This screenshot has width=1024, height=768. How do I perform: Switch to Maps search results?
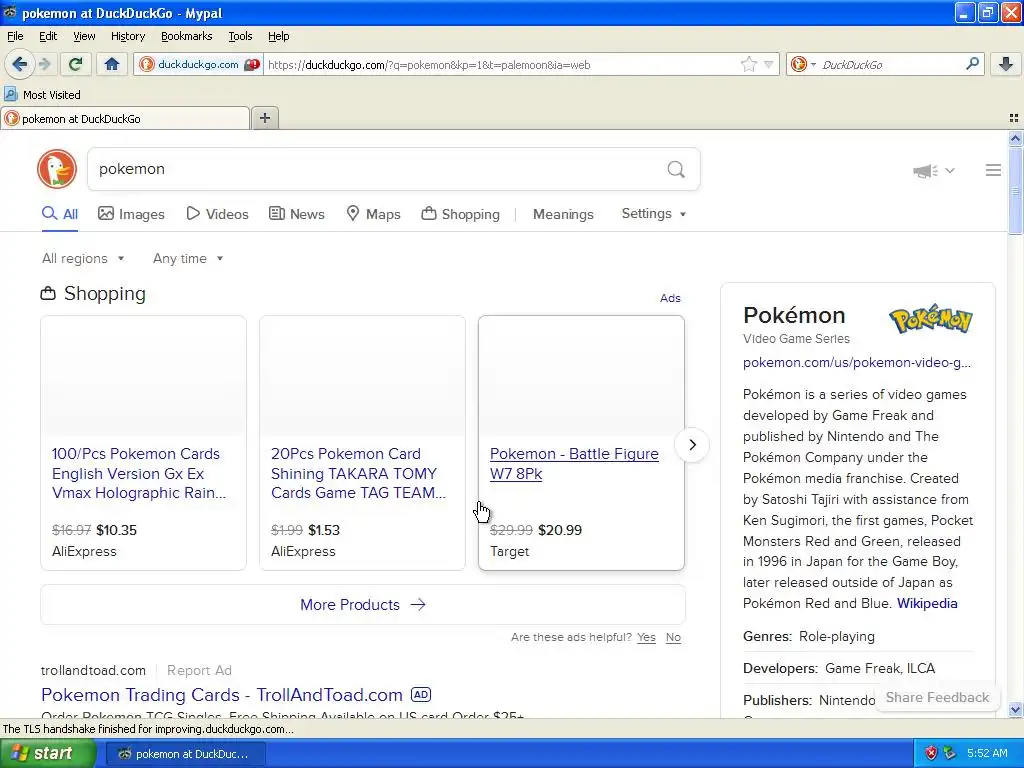(373, 214)
